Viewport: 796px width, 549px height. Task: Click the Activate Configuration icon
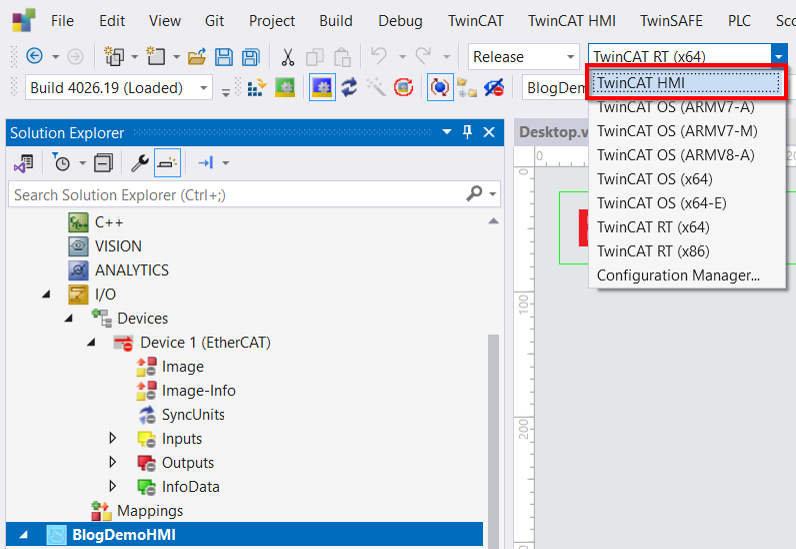(256, 88)
